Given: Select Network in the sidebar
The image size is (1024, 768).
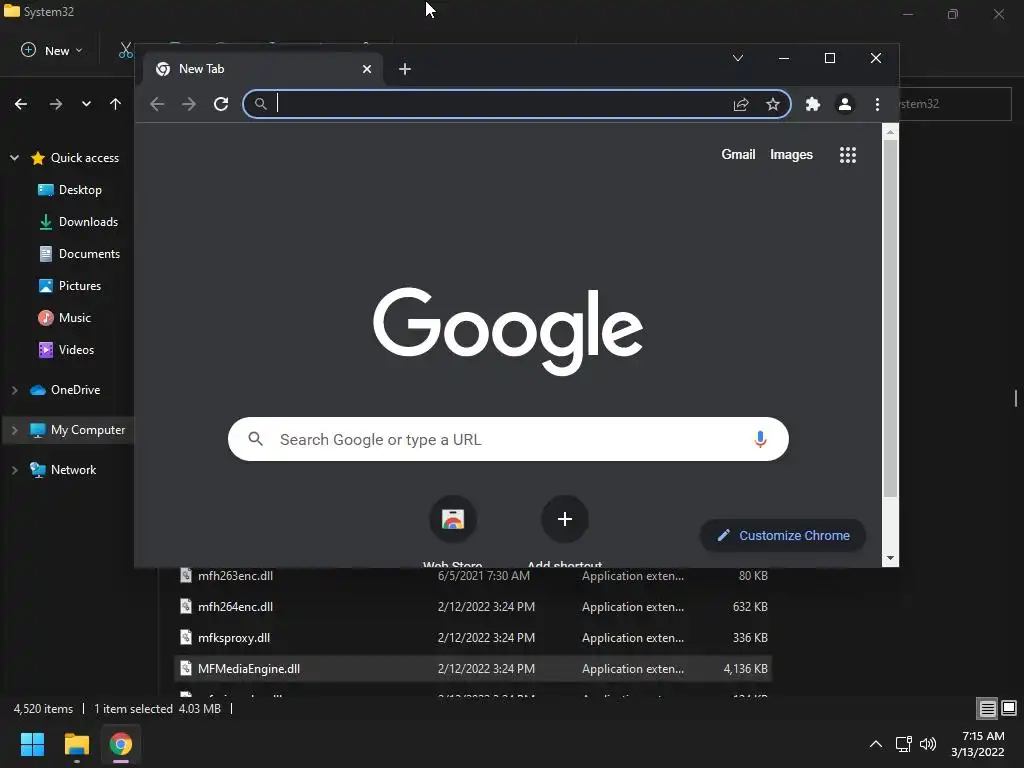Looking at the screenshot, I should point(63,470).
